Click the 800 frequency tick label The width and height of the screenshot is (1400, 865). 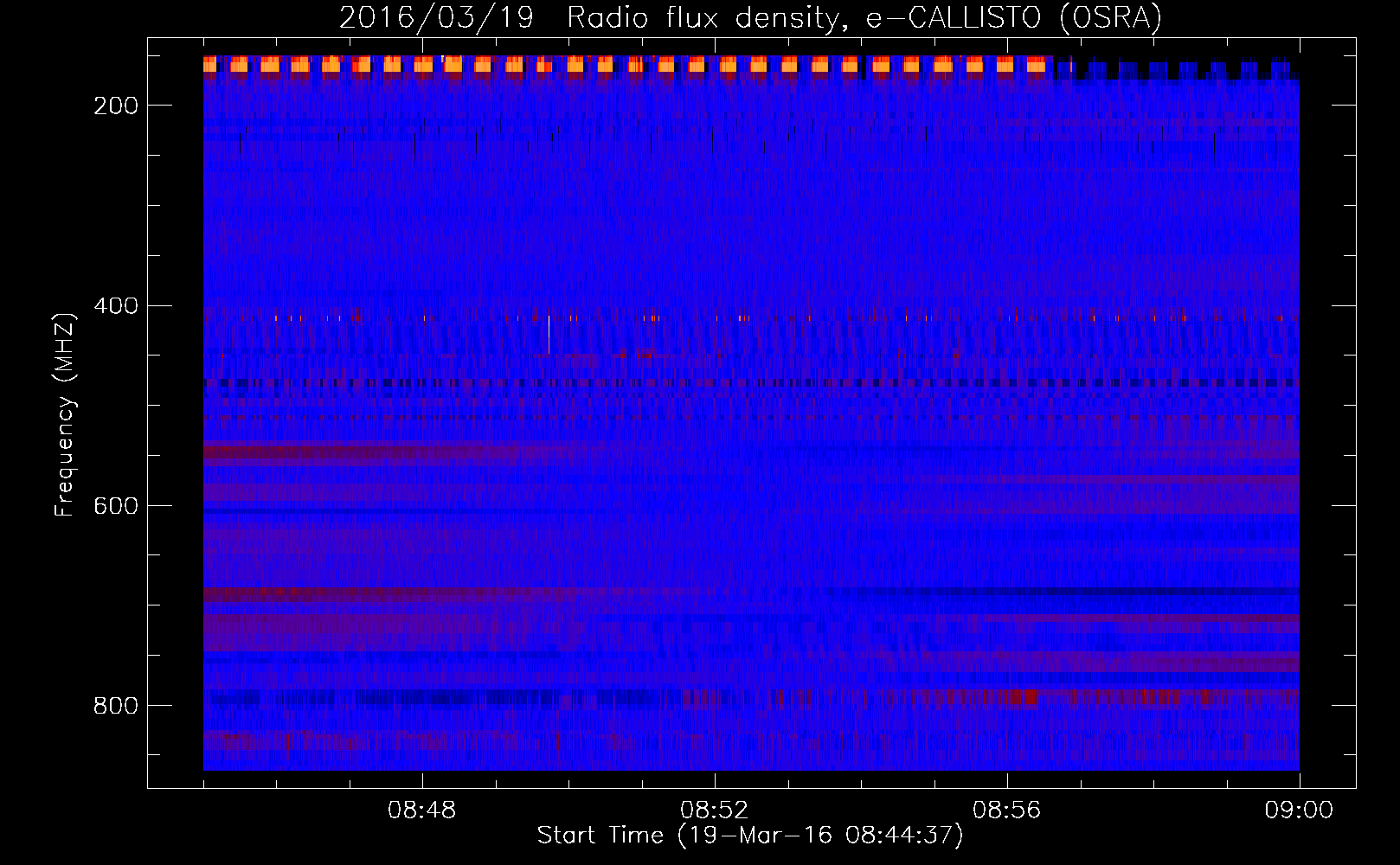[x=116, y=706]
